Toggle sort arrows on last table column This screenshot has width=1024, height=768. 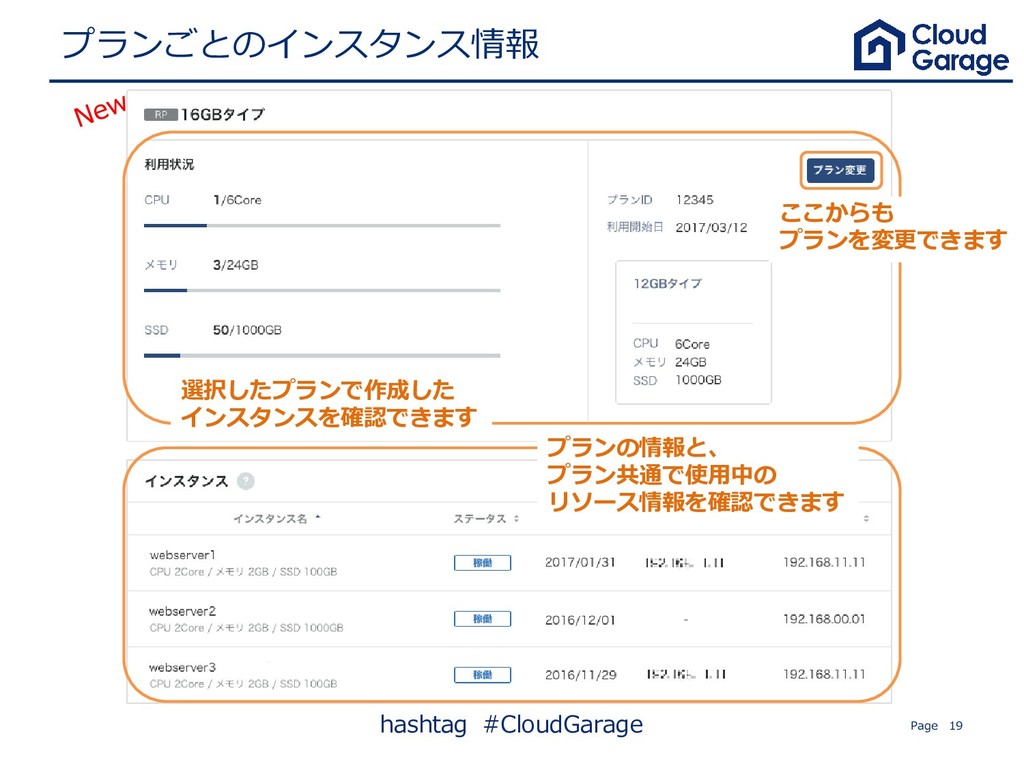coord(866,519)
